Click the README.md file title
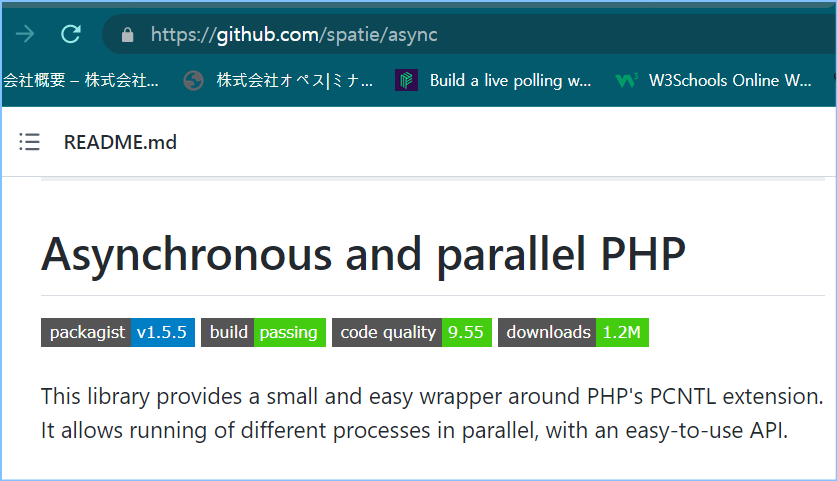Viewport: 837px width, 481px height. [x=120, y=142]
